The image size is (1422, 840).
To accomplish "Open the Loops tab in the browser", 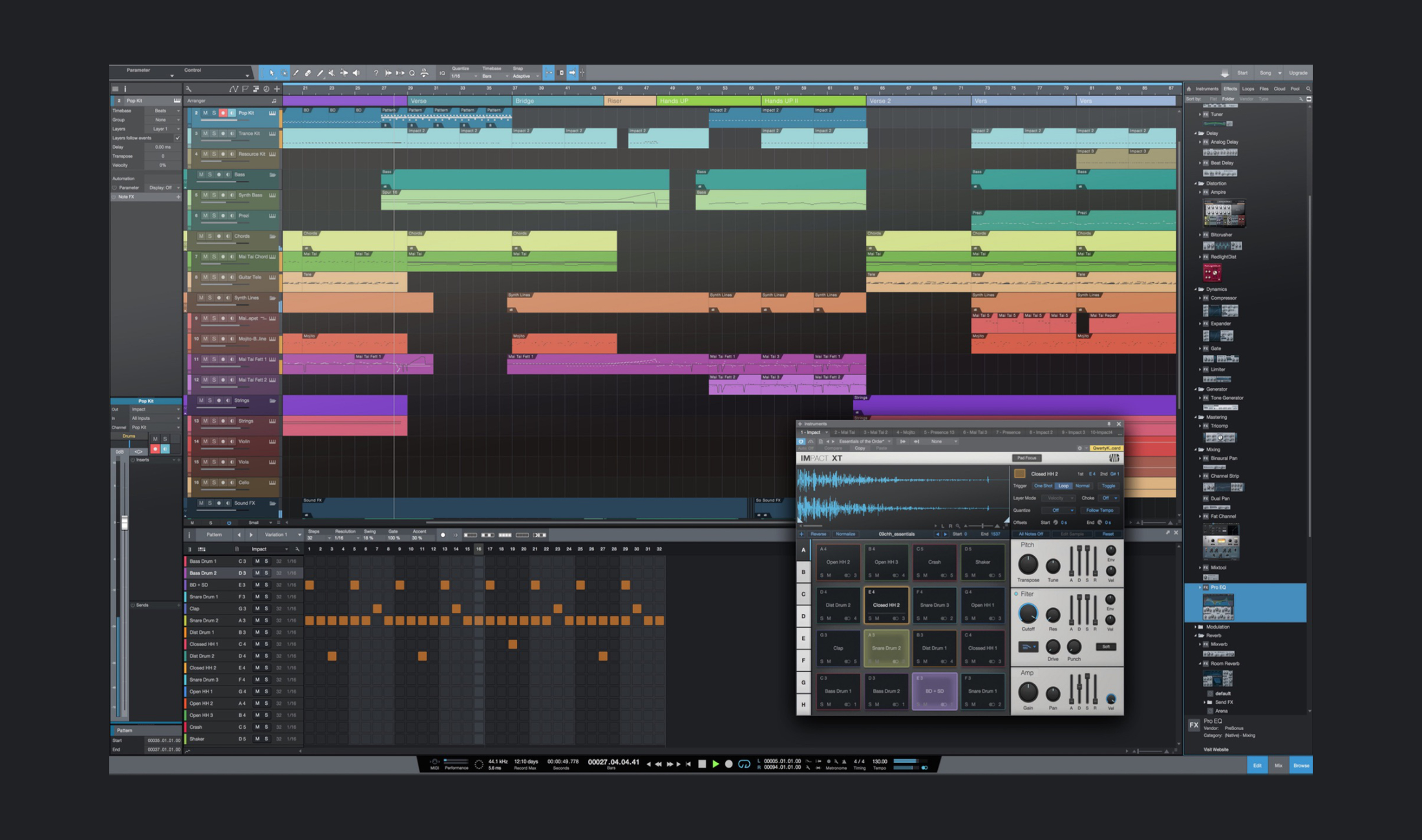I will (x=1247, y=89).
